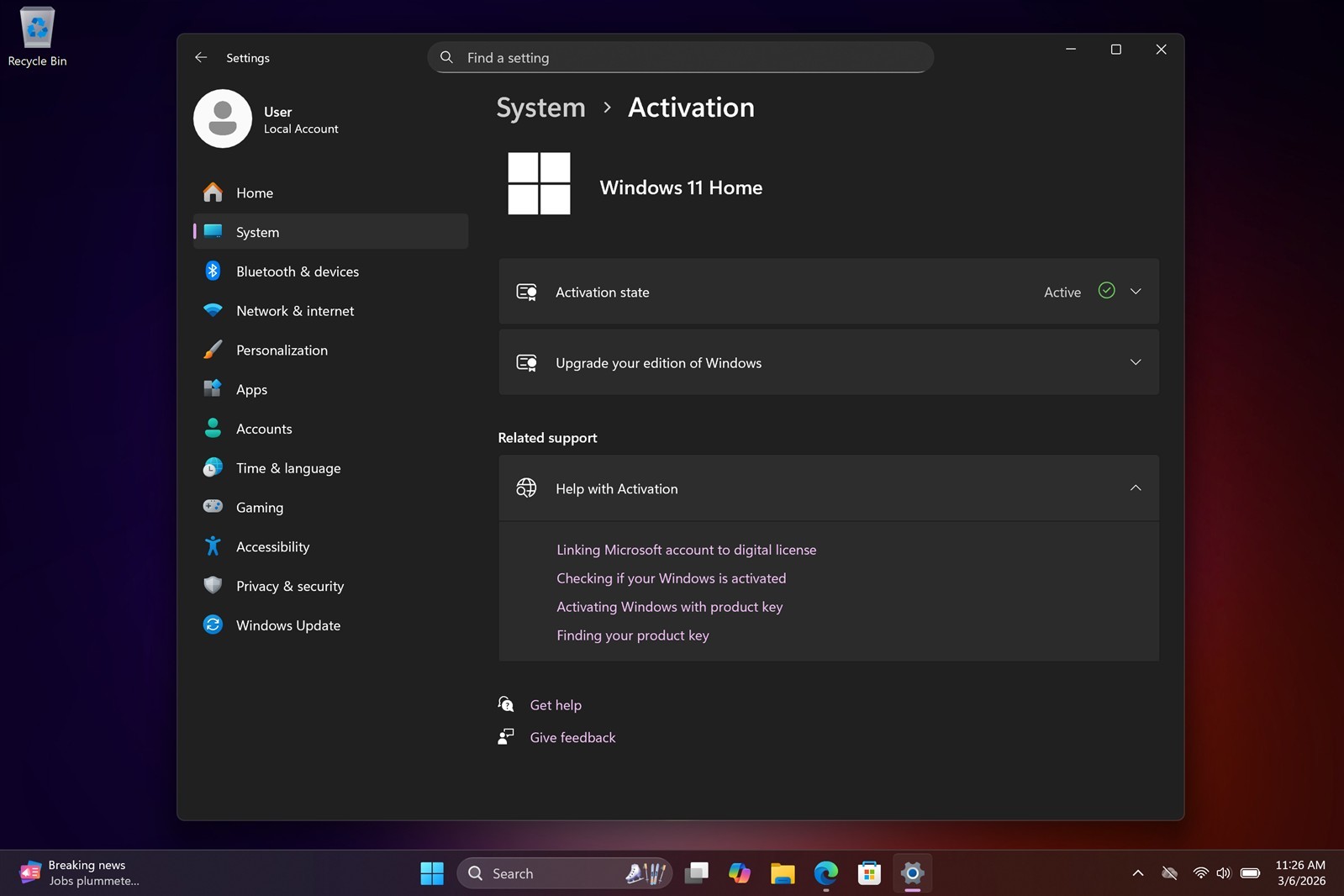Go to Home in Settings sidebar
Image resolution: width=1344 pixels, height=896 pixels.
tap(330, 192)
